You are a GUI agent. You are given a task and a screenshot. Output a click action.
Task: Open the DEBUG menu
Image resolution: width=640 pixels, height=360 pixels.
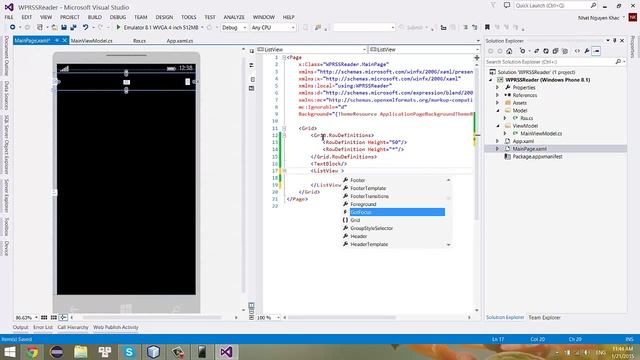click(x=118, y=17)
